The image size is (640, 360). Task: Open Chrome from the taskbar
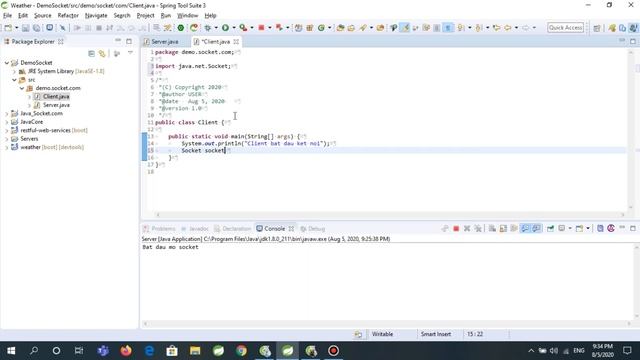241,351
